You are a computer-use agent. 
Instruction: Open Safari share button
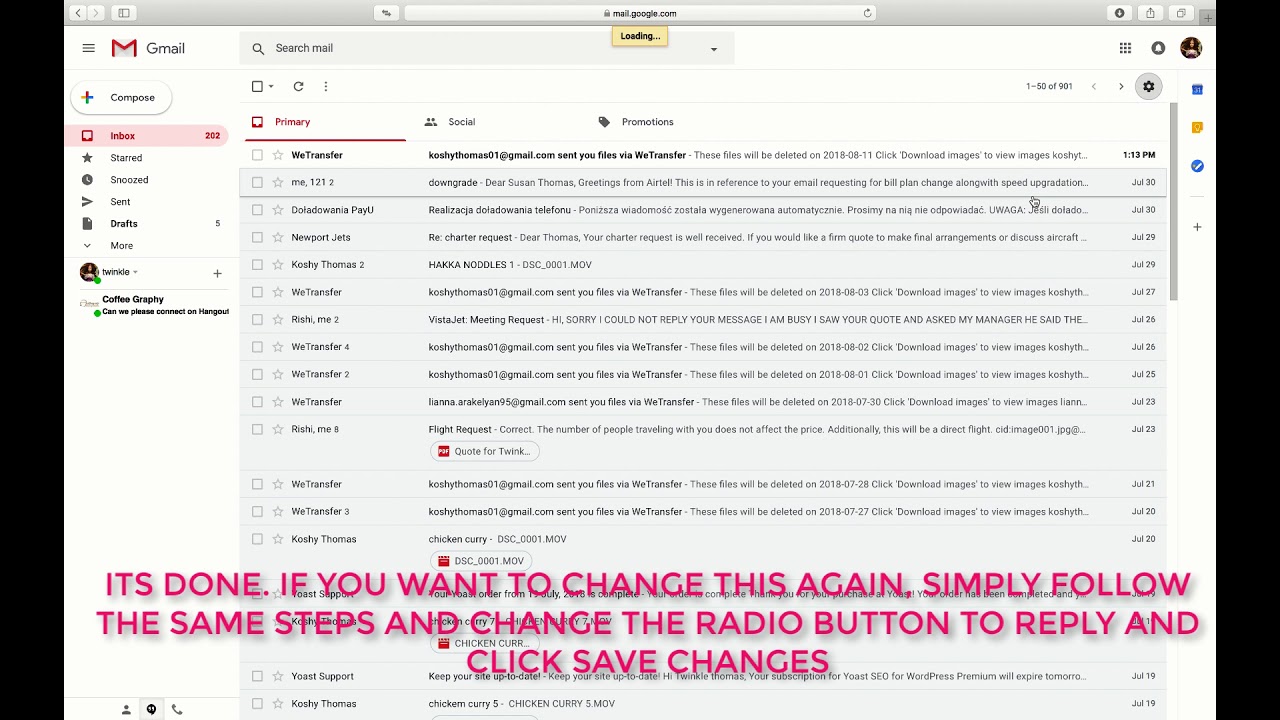tap(1150, 13)
